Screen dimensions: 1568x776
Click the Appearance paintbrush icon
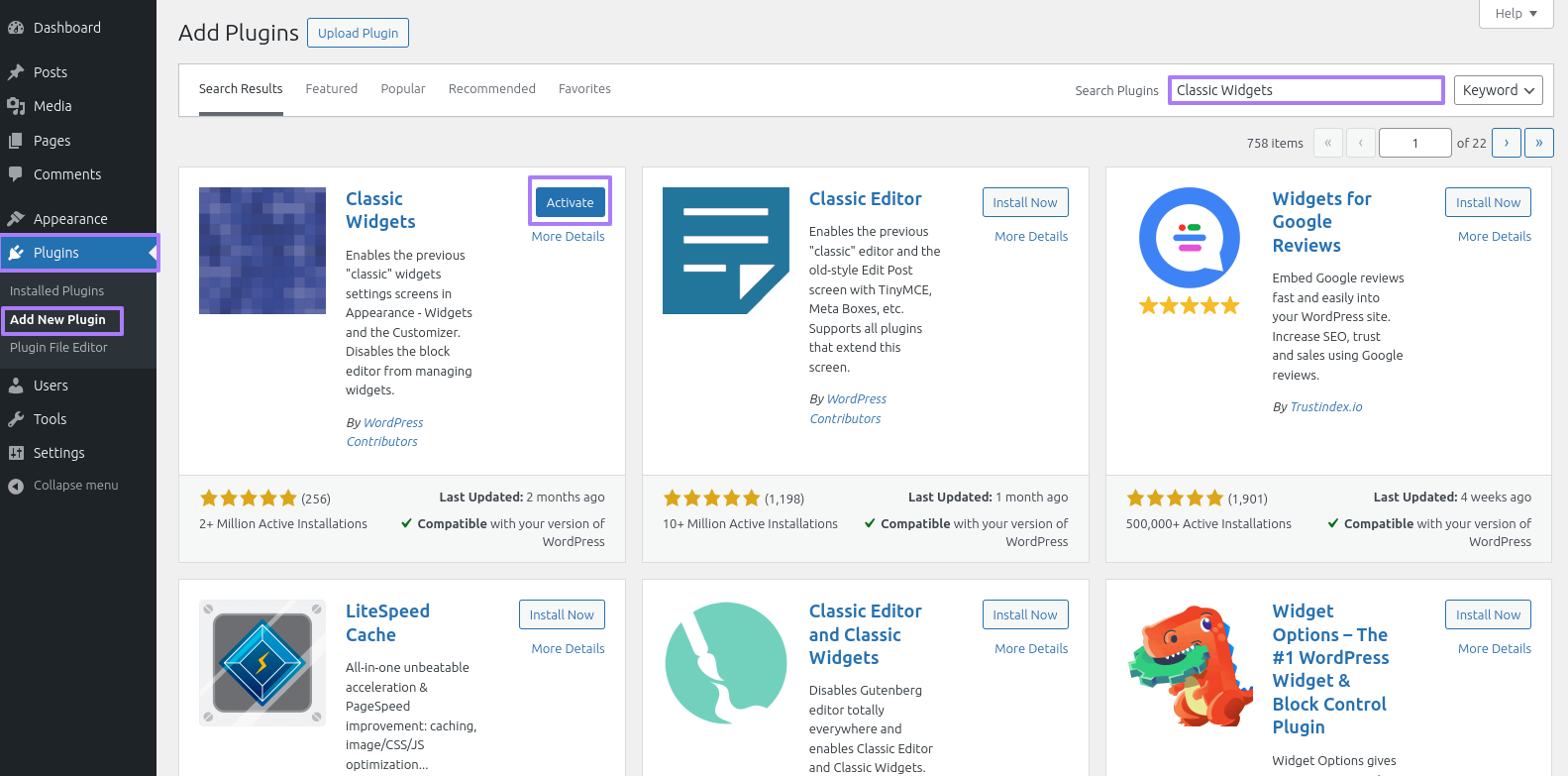16,219
